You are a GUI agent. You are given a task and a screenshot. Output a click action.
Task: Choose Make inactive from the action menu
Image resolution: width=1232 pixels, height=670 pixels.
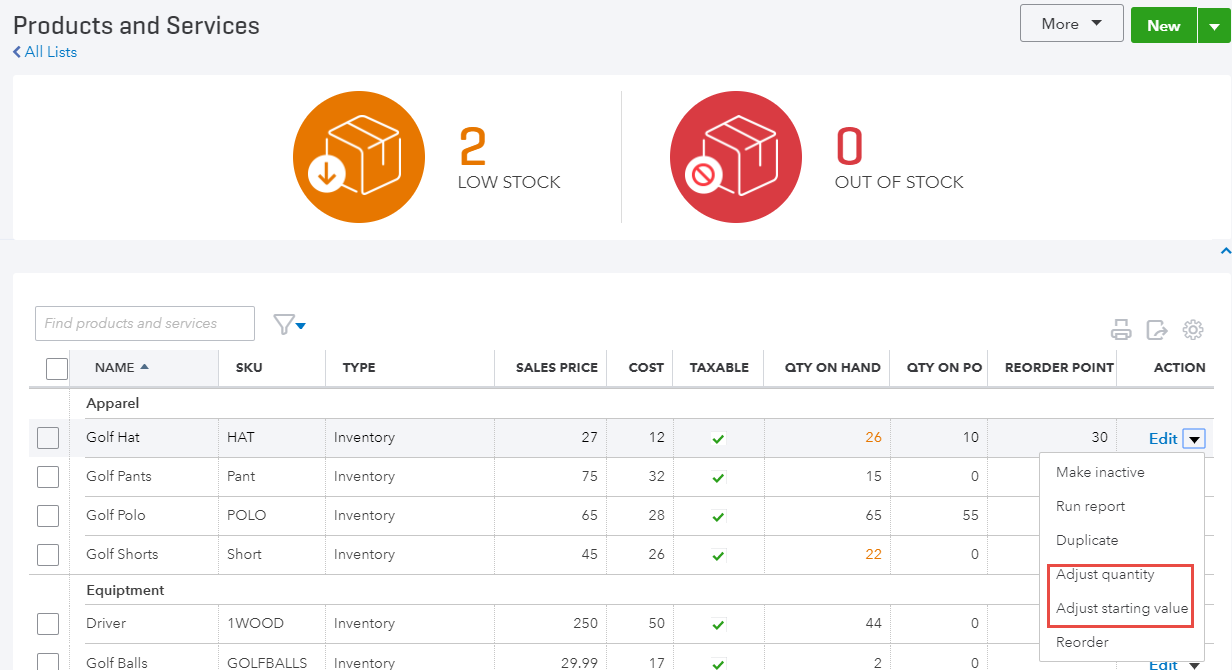1100,472
